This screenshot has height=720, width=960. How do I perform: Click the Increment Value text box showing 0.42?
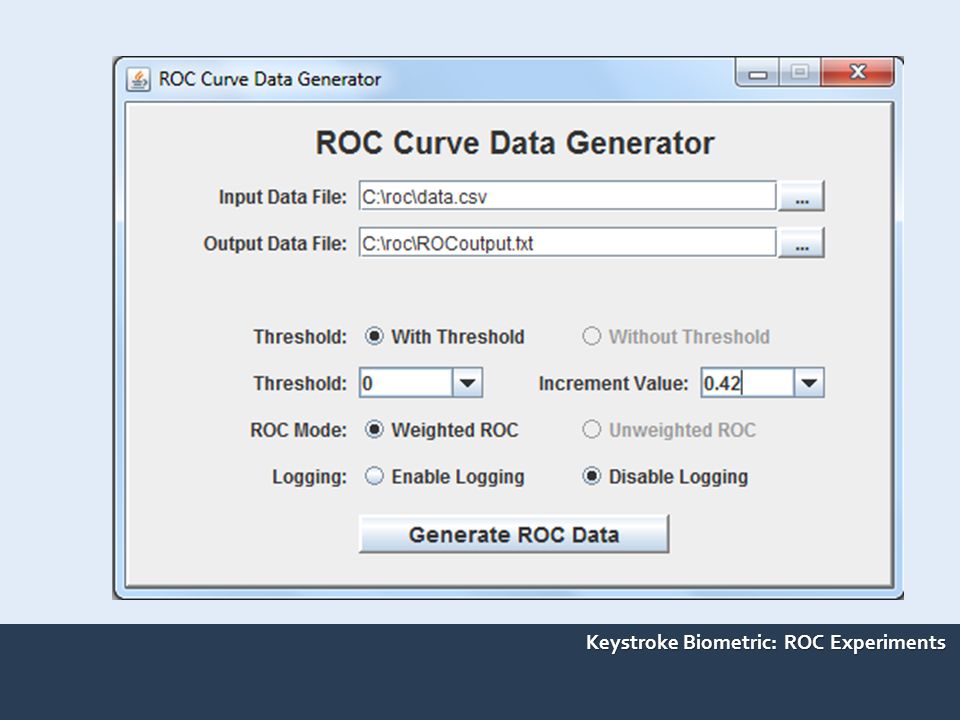(748, 383)
